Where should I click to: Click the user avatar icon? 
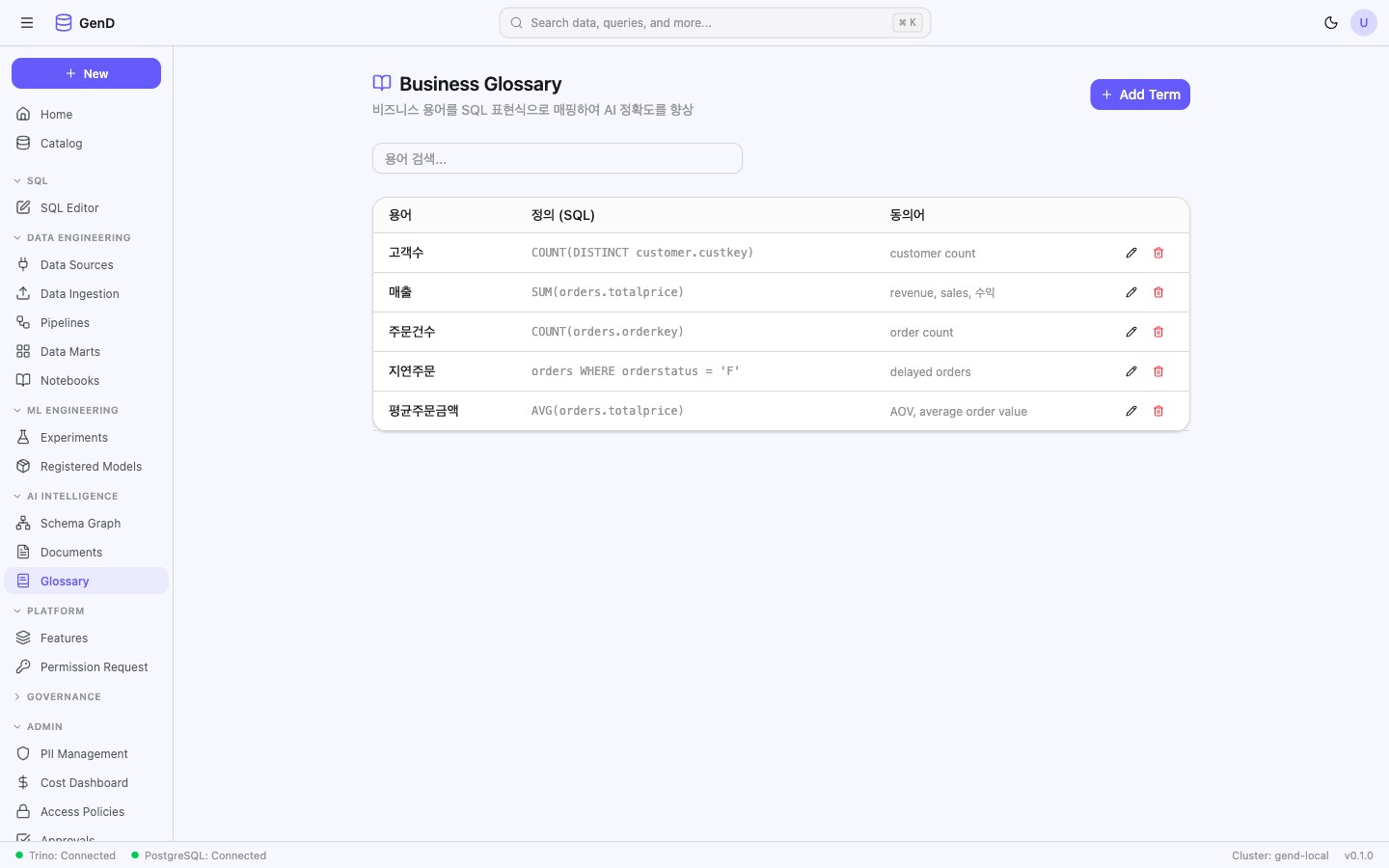point(1363,23)
